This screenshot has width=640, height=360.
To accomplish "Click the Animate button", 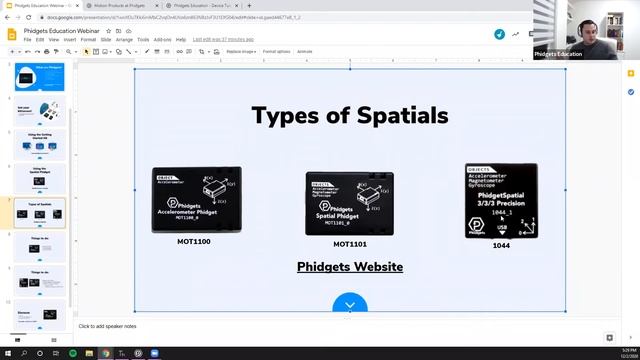I will [304, 52].
